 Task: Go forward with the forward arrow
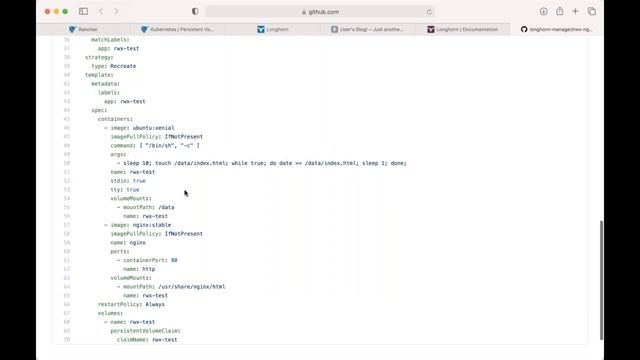[x=116, y=11]
